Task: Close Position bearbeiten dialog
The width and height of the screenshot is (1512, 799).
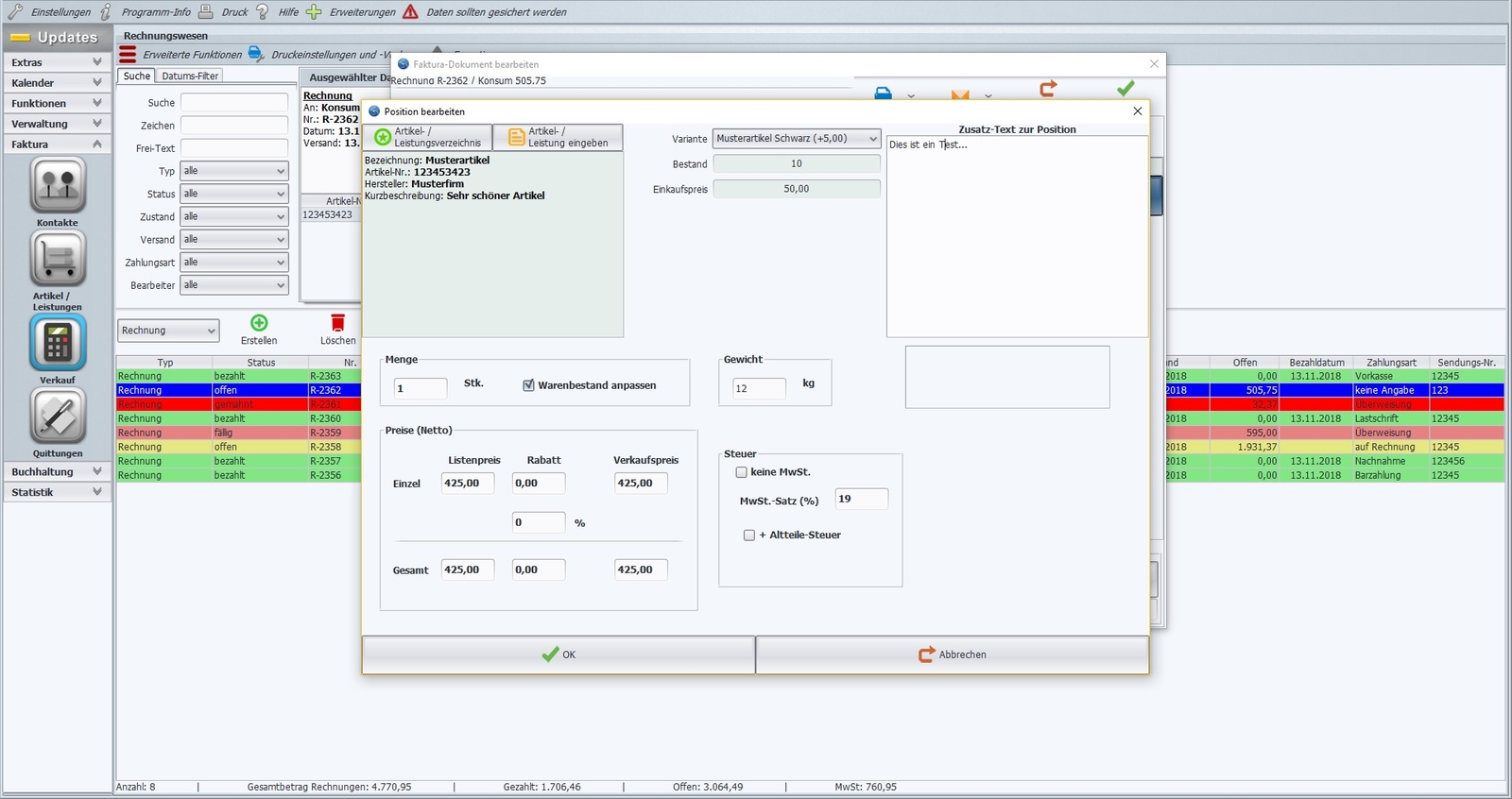Action: [1138, 111]
